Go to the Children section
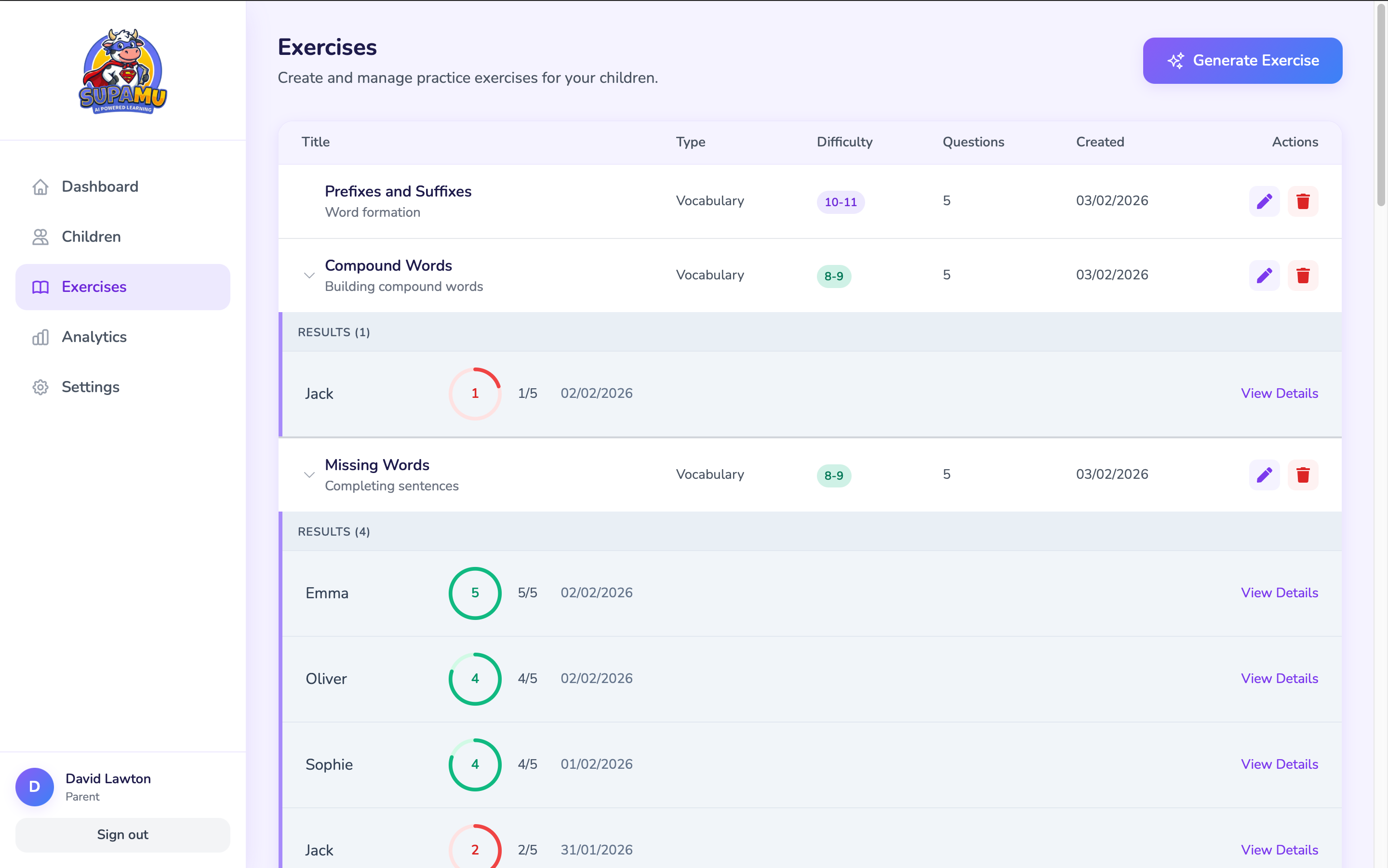This screenshot has width=1388, height=868. coord(91,237)
